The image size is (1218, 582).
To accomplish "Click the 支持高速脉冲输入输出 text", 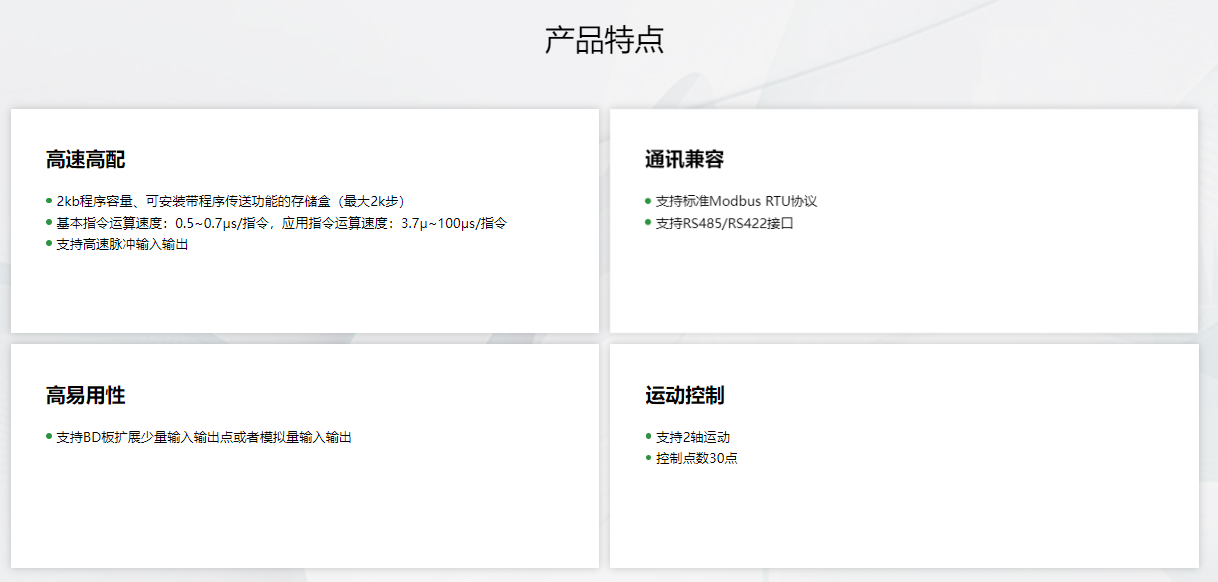I will click(122, 244).
